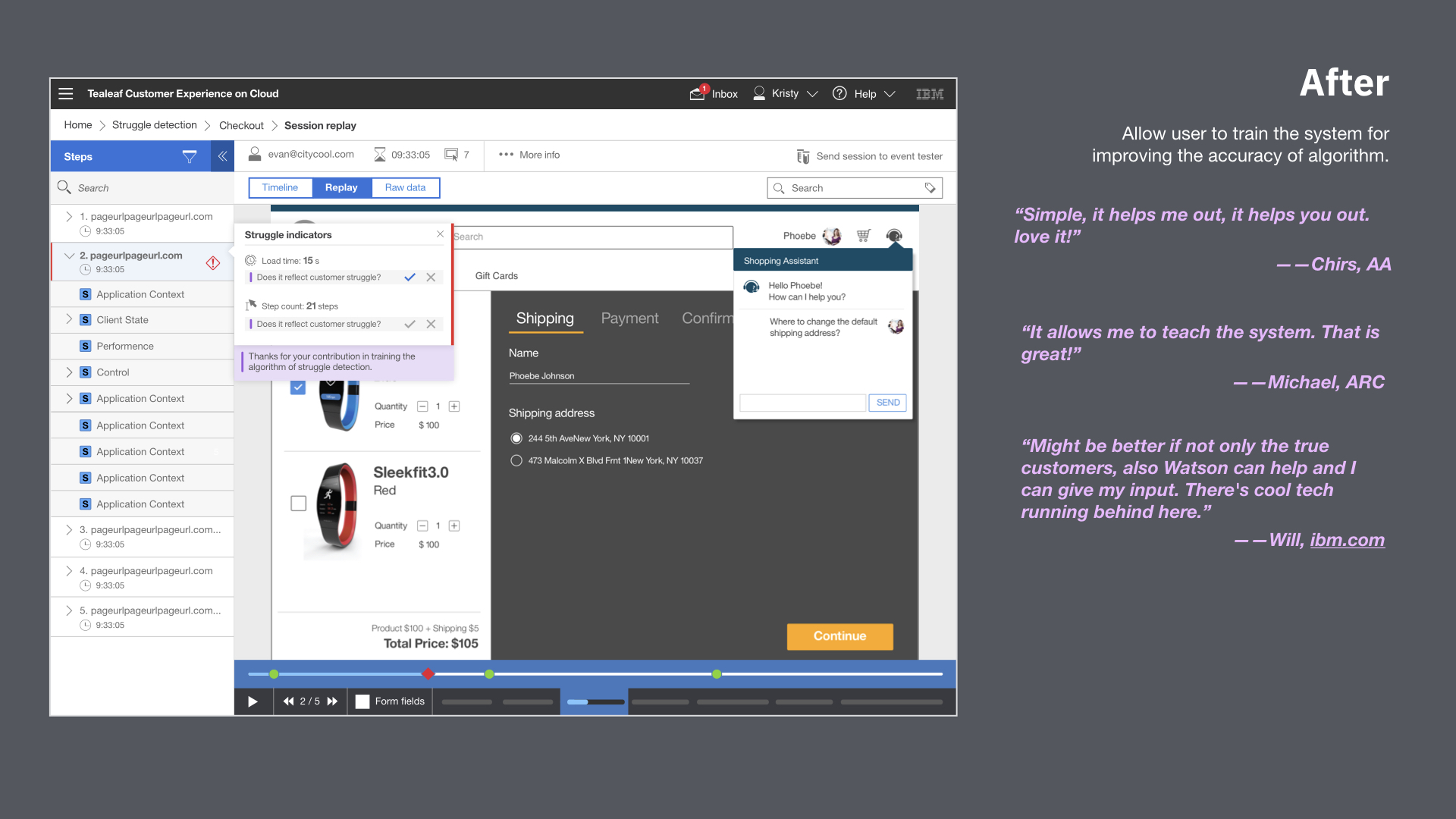Click the tag icon in search box
This screenshot has width=1456, height=819.
[x=930, y=188]
